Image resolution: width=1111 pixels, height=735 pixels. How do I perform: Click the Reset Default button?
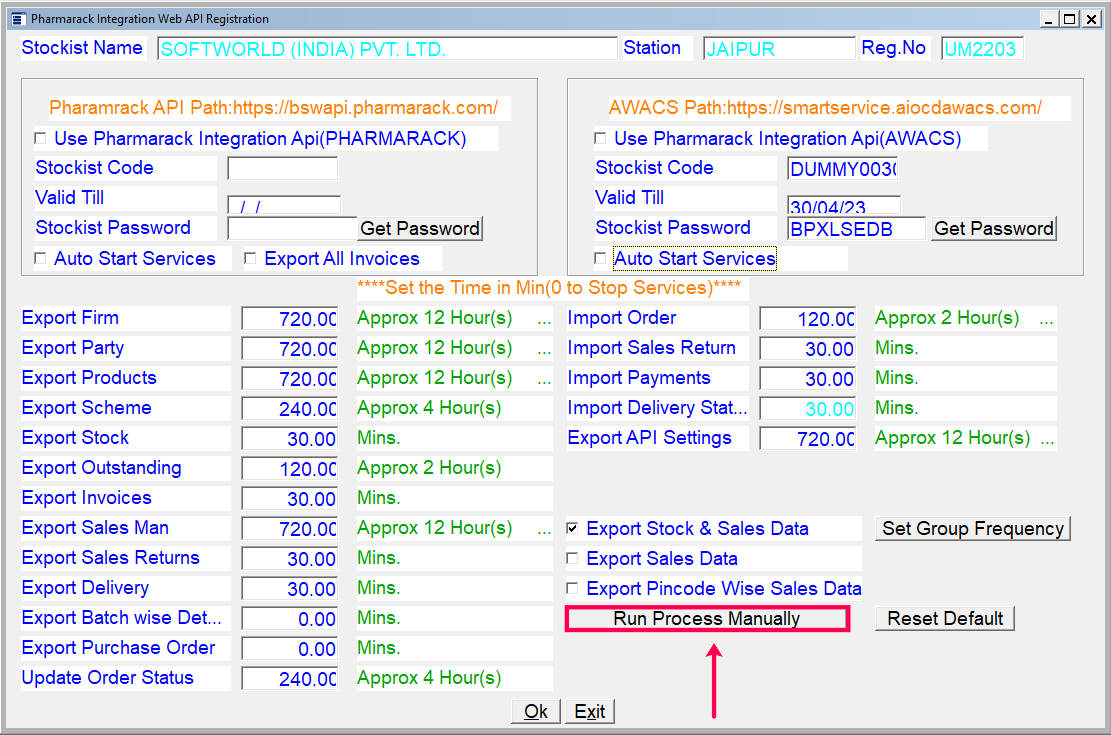coord(945,619)
